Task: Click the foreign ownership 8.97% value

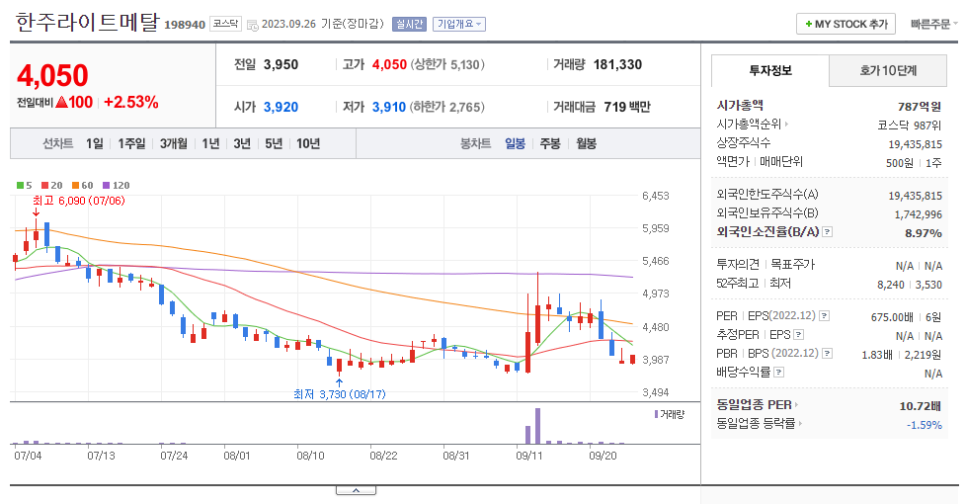Action: [923, 233]
